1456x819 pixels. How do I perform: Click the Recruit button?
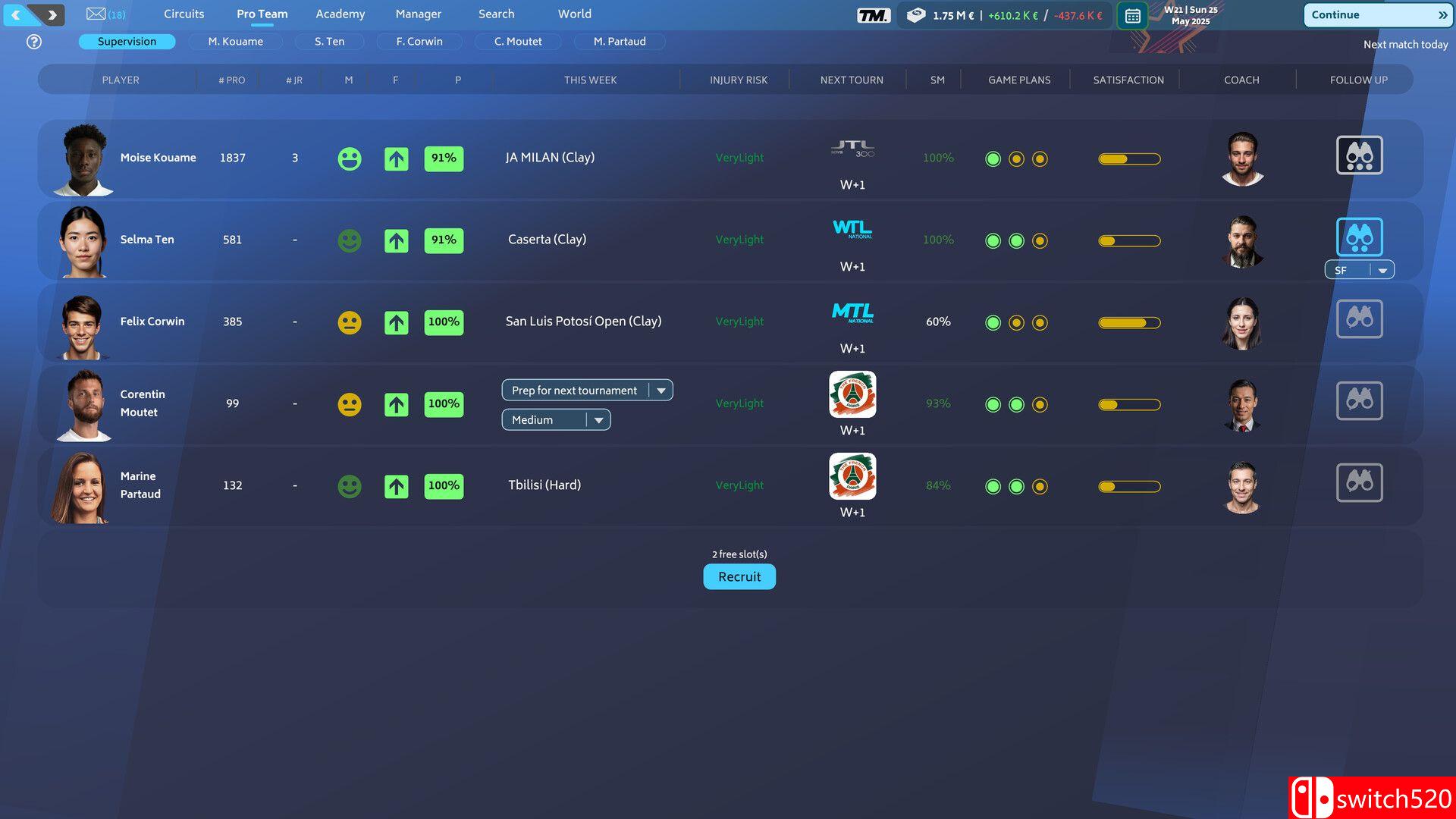[739, 576]
